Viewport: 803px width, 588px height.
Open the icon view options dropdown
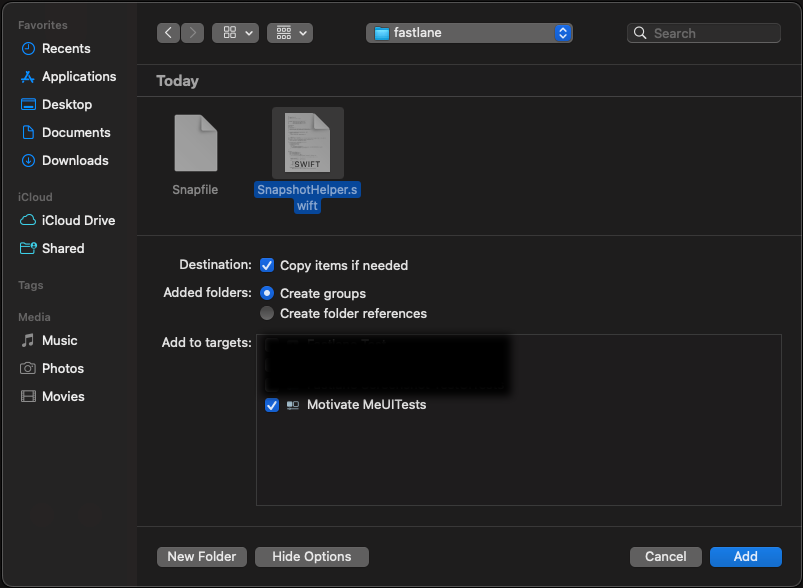(x=234, y=32)
